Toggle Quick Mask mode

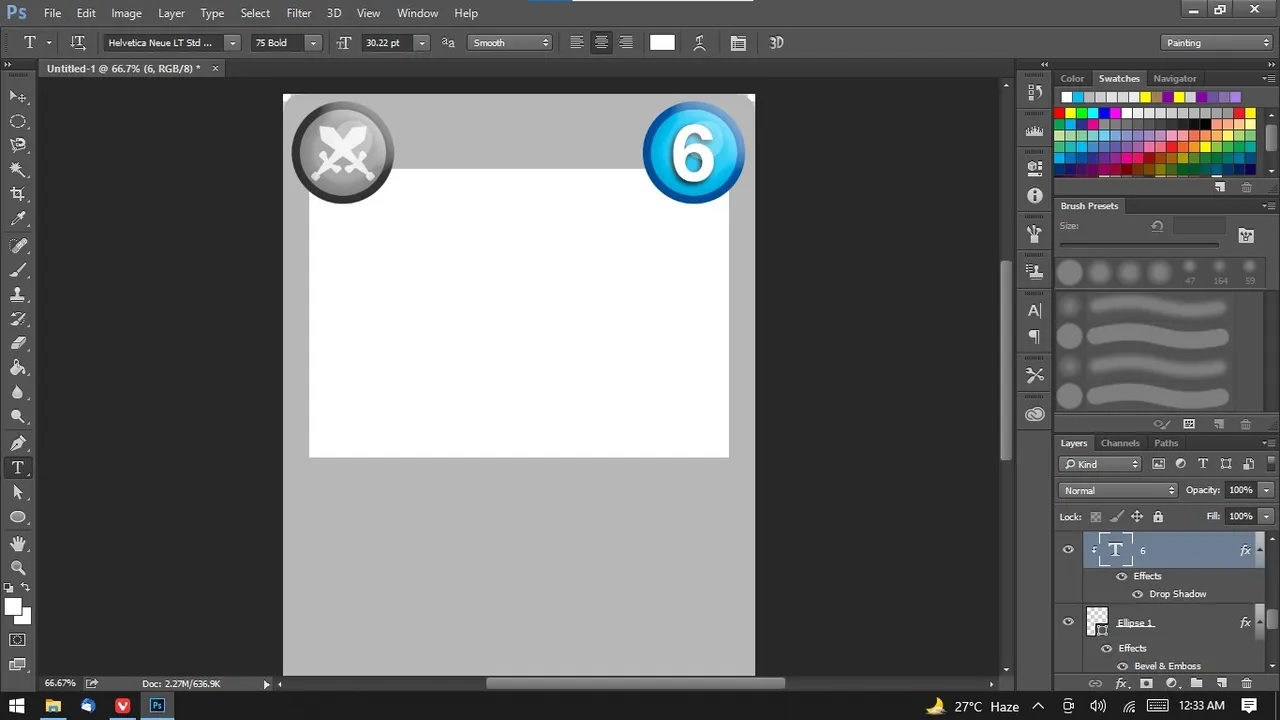(x=18, y=640)
